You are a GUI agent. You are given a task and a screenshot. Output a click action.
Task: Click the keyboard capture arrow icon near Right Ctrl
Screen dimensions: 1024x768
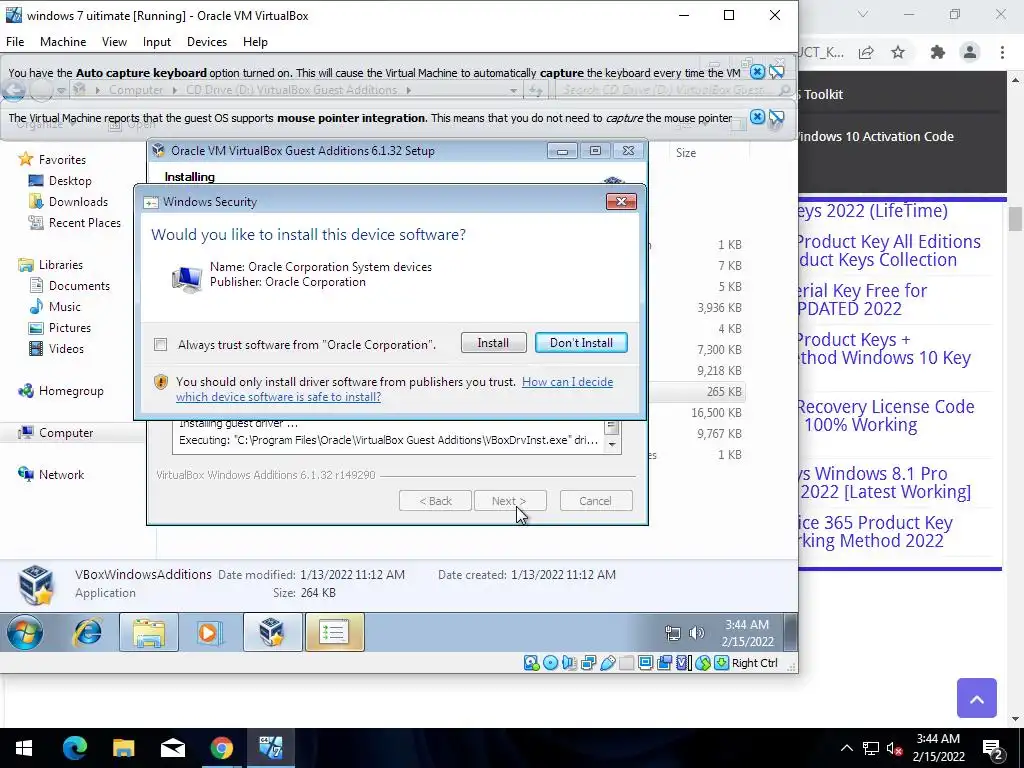[x=721, y=663]
